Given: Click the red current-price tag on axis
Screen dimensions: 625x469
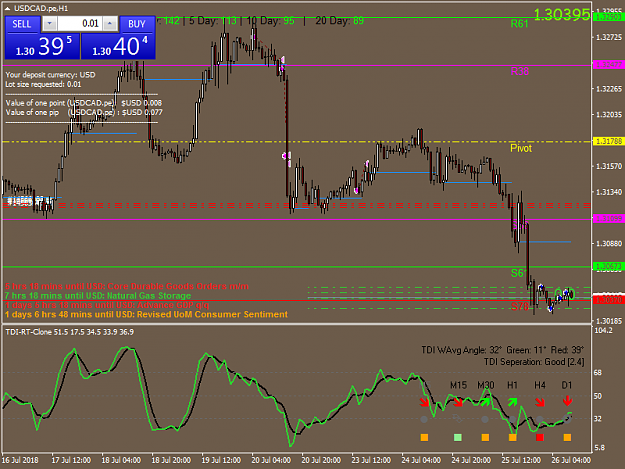Looking at the screenshot, I should 608,300.
